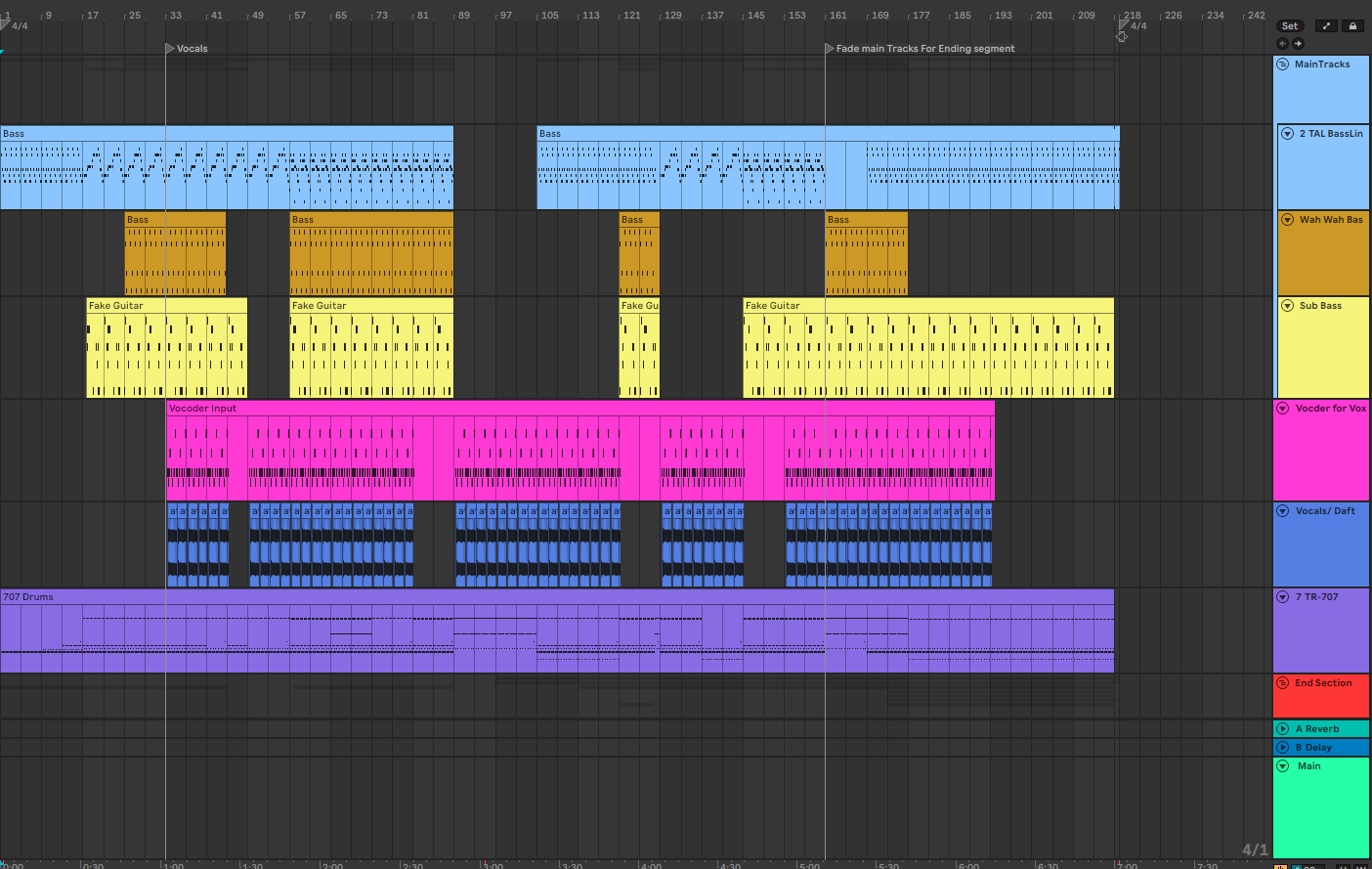Click the MainTracks track name
The image size is (1372, 869).
[1322, 64]
